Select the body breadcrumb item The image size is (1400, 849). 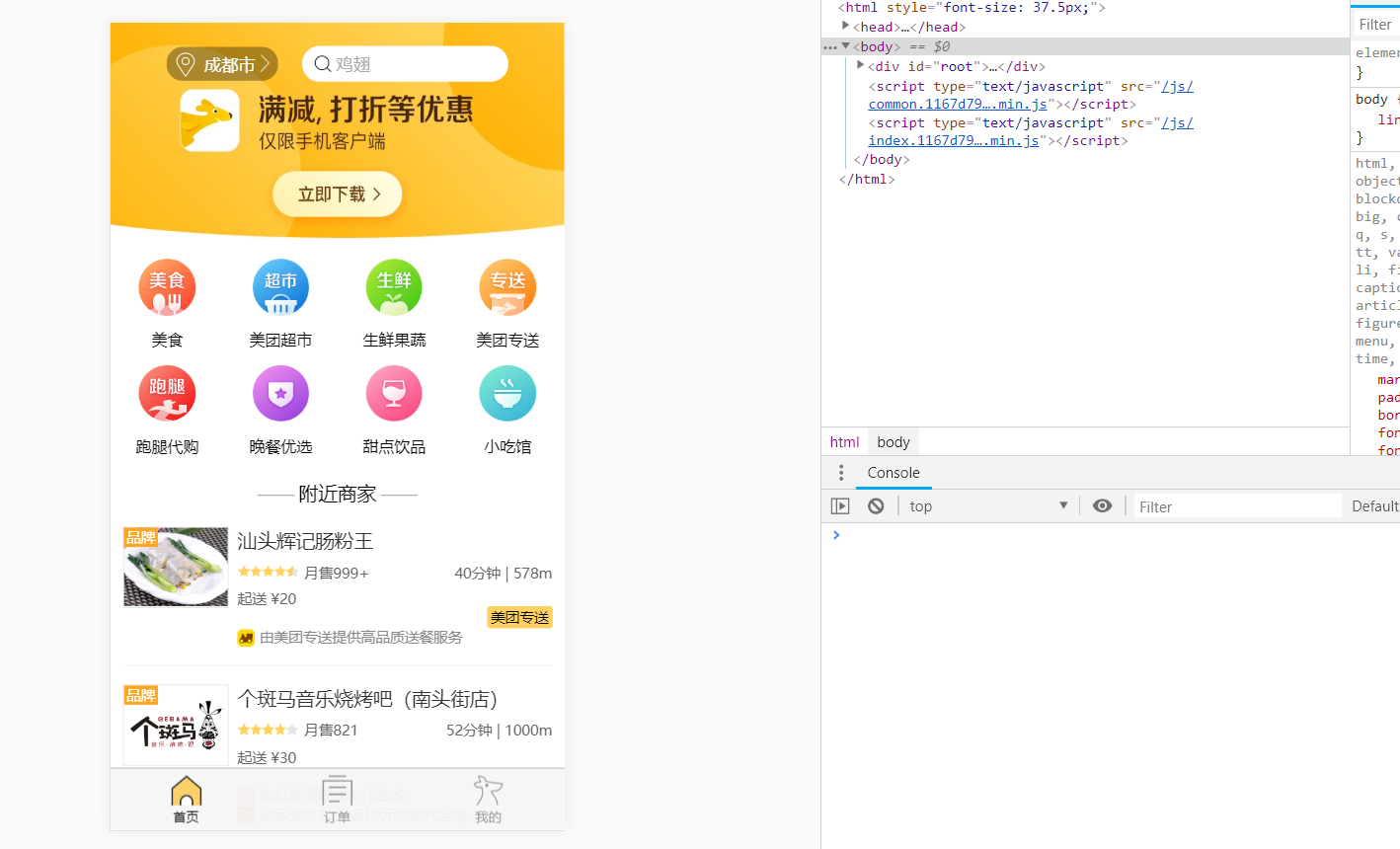coord(894,442)
